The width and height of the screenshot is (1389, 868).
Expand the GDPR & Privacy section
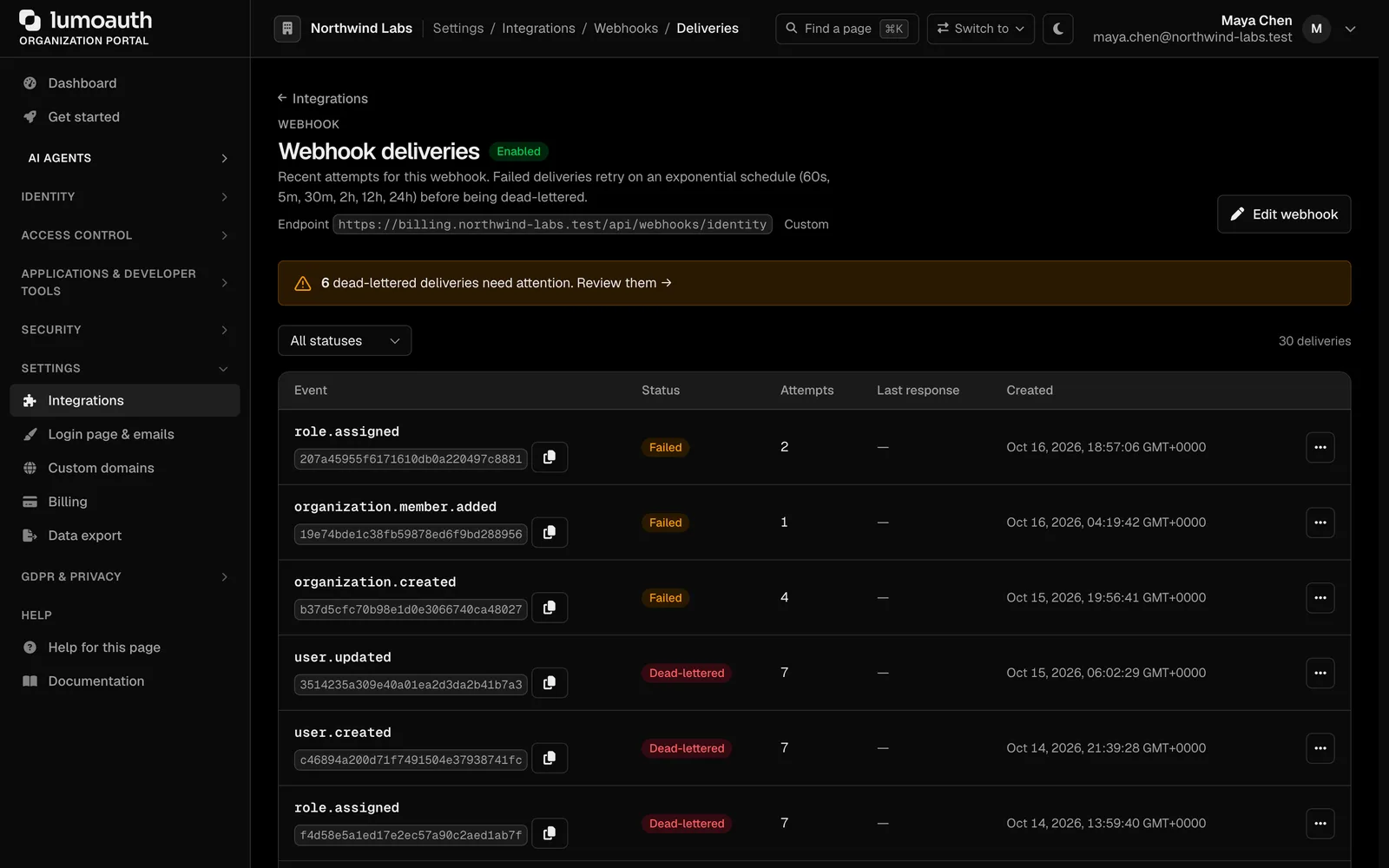[125, 576]
